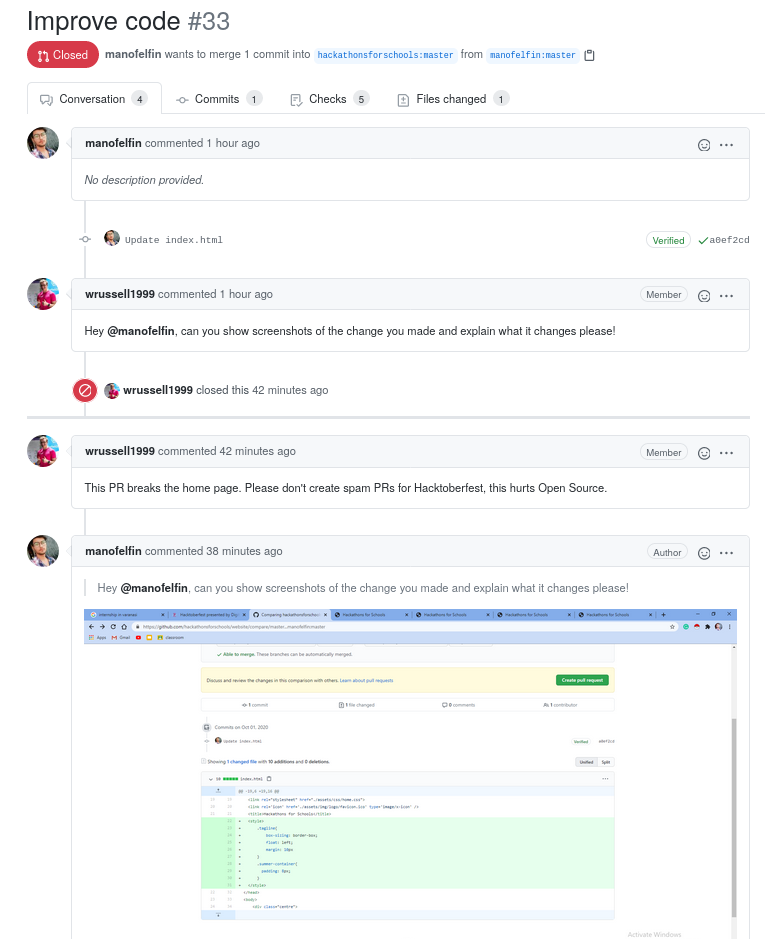Image resolution: width=765 pixels, height=939 pixels.
Task: Add emoji reaction to manofelfin's first comment
Action: pos(704,145)
